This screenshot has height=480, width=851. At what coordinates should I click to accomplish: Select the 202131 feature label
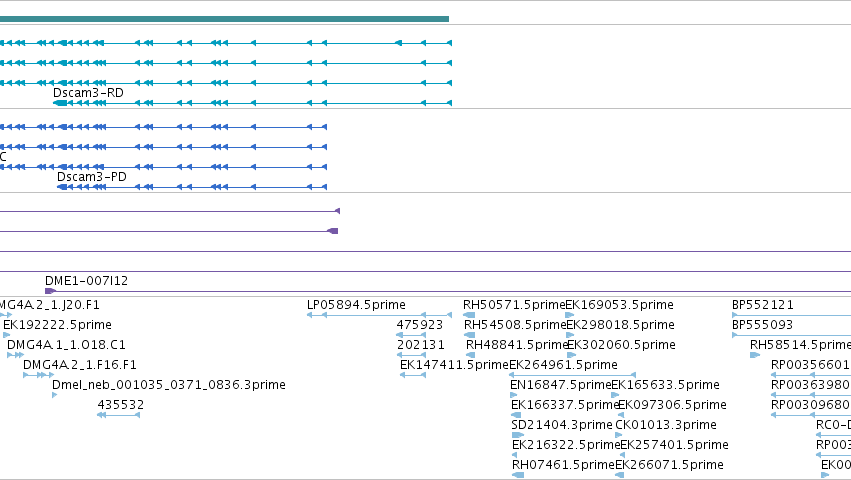[421, 345]
